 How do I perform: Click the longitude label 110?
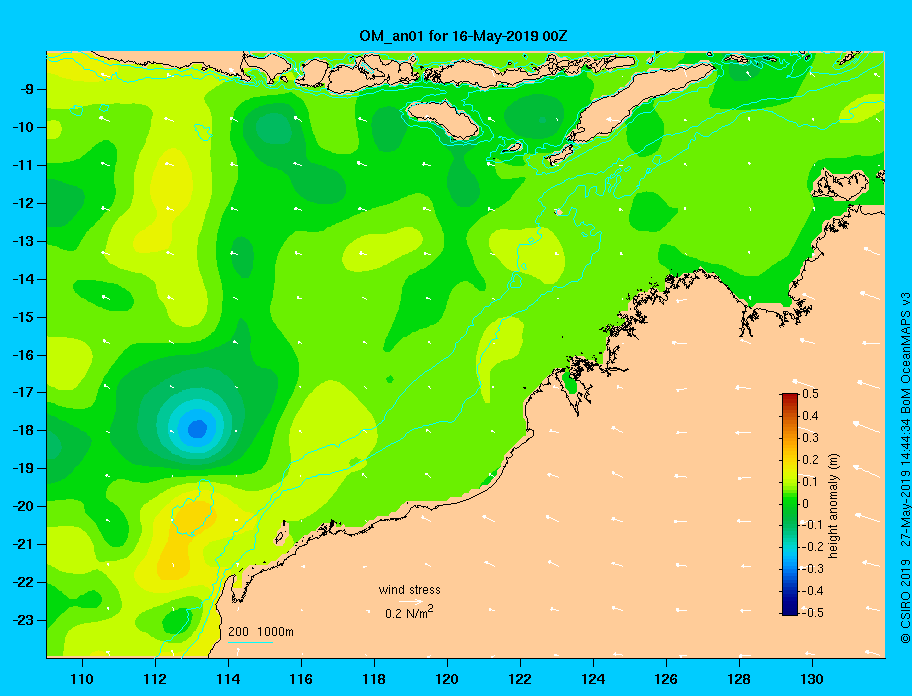(82, 679)
